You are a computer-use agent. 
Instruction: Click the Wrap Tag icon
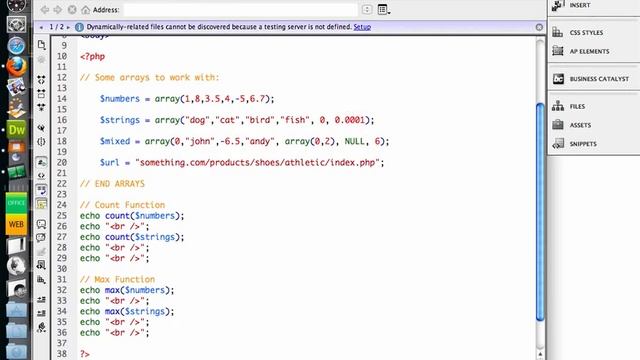click(x=41, y=251)
